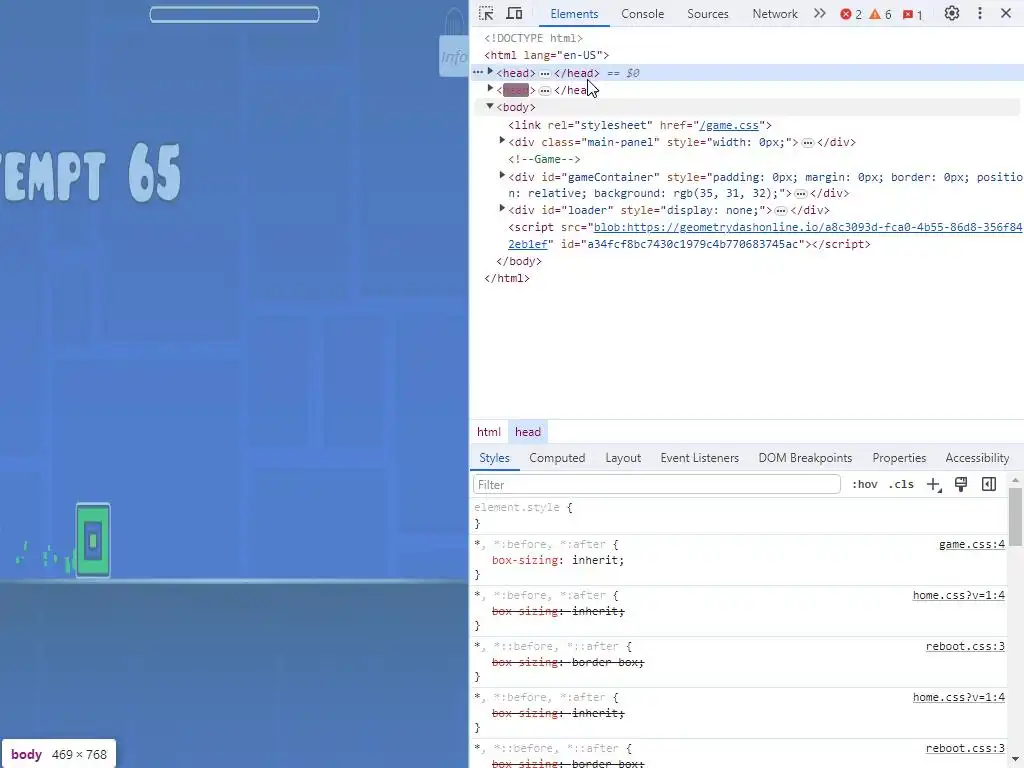The width and height of the screenshot is (1024, 768).
Task: Open the DOM Breakpoints pane tab
Action: click(805, 458)
